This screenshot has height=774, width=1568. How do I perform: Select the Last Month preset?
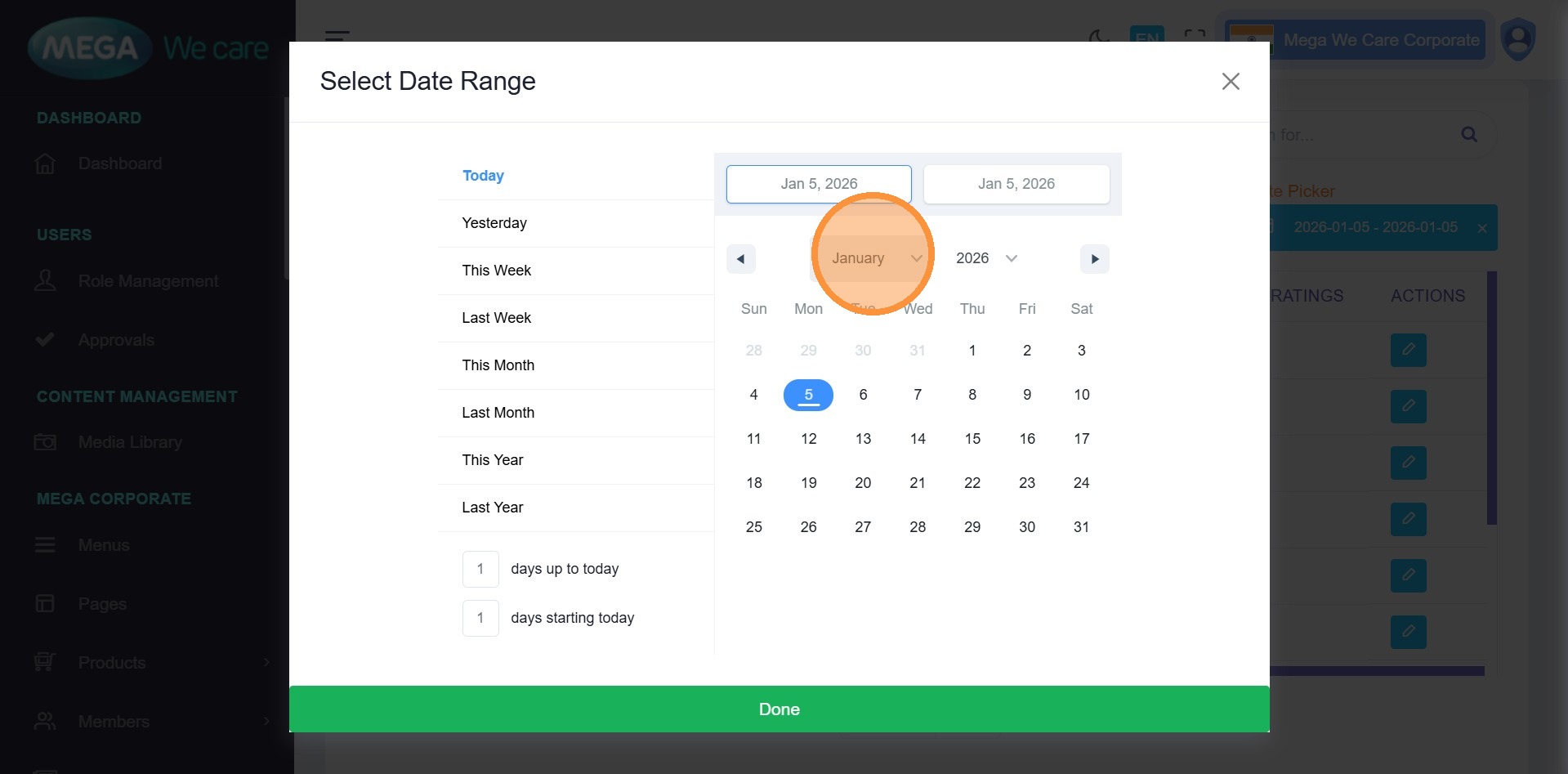point(498,413)
